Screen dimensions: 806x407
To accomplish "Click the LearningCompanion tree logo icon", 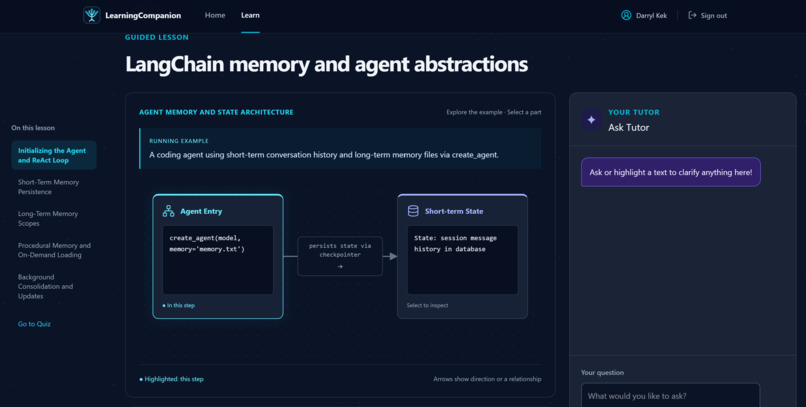I will pyautogui.click(x=91, y=15).
